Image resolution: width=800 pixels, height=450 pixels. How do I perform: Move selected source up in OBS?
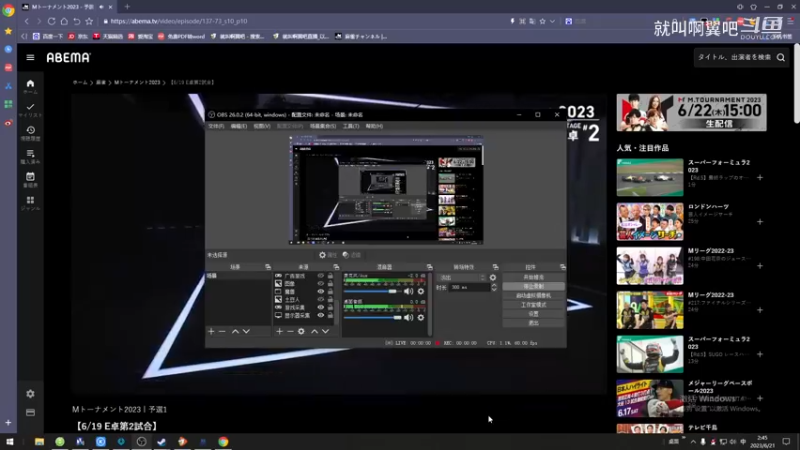pos(314,332)
